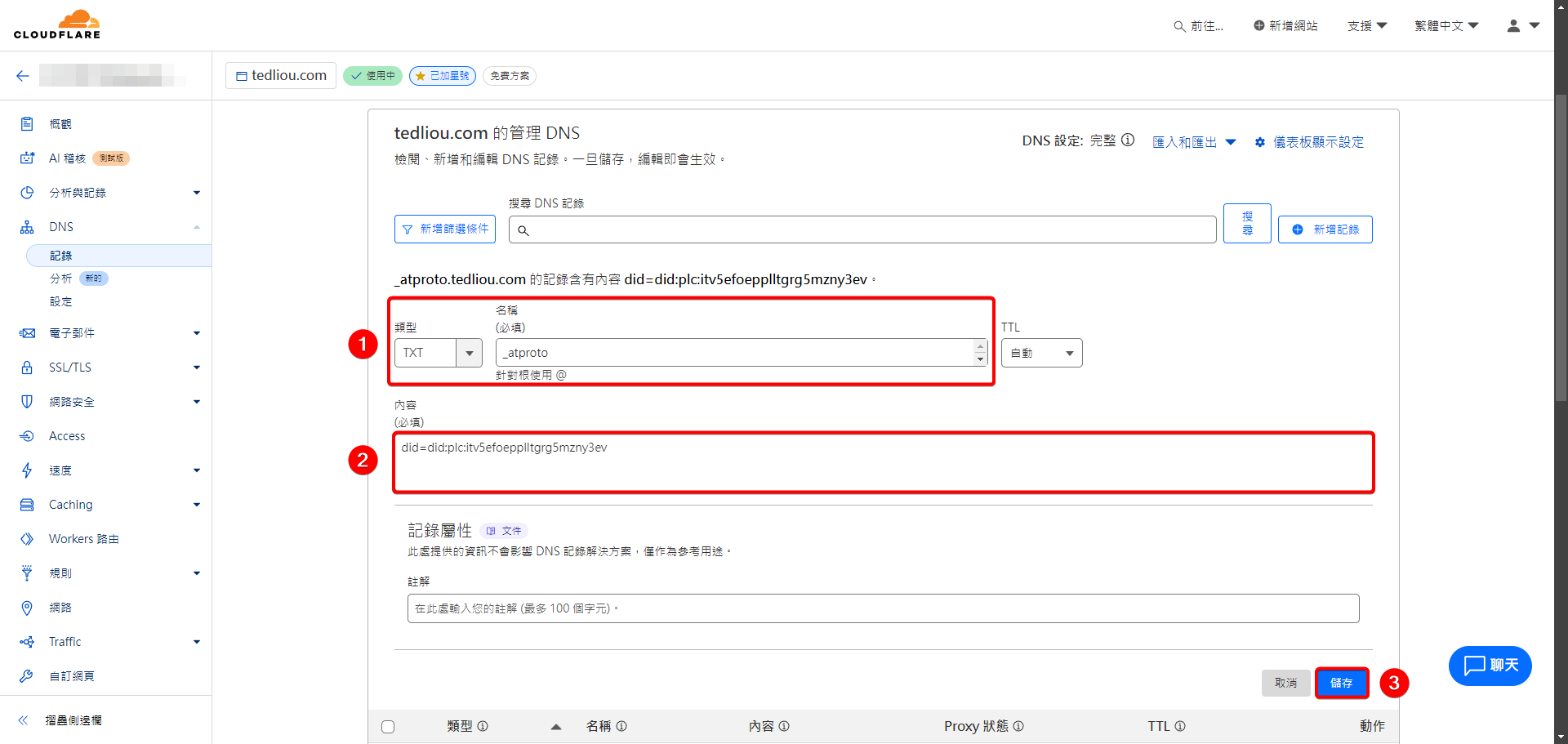Click the blue 儲存 button
Screen dimensions: 1568x744
[x=1341, y=683]
